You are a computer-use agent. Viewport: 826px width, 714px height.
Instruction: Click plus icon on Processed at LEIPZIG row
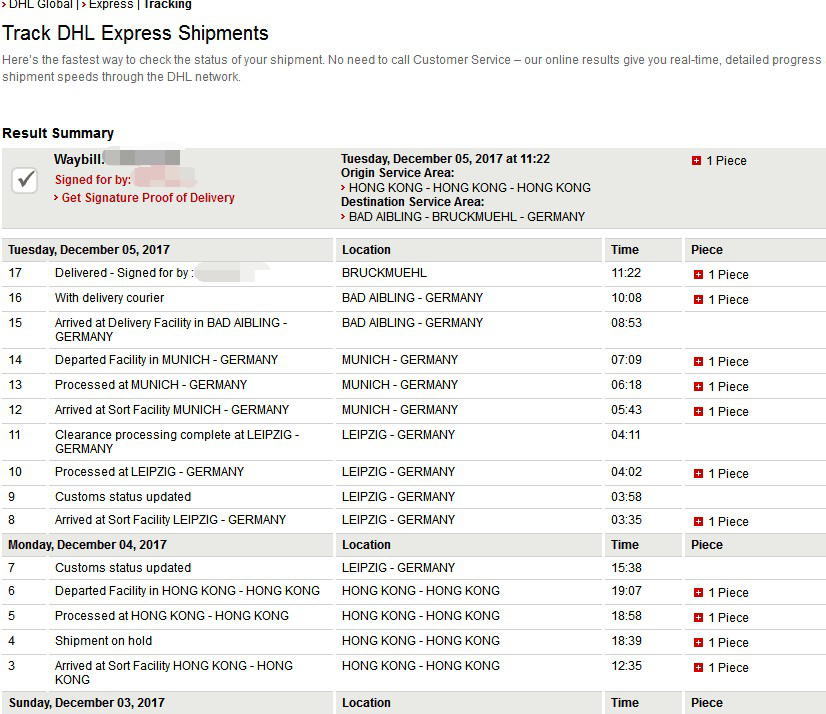pos(698,473)
